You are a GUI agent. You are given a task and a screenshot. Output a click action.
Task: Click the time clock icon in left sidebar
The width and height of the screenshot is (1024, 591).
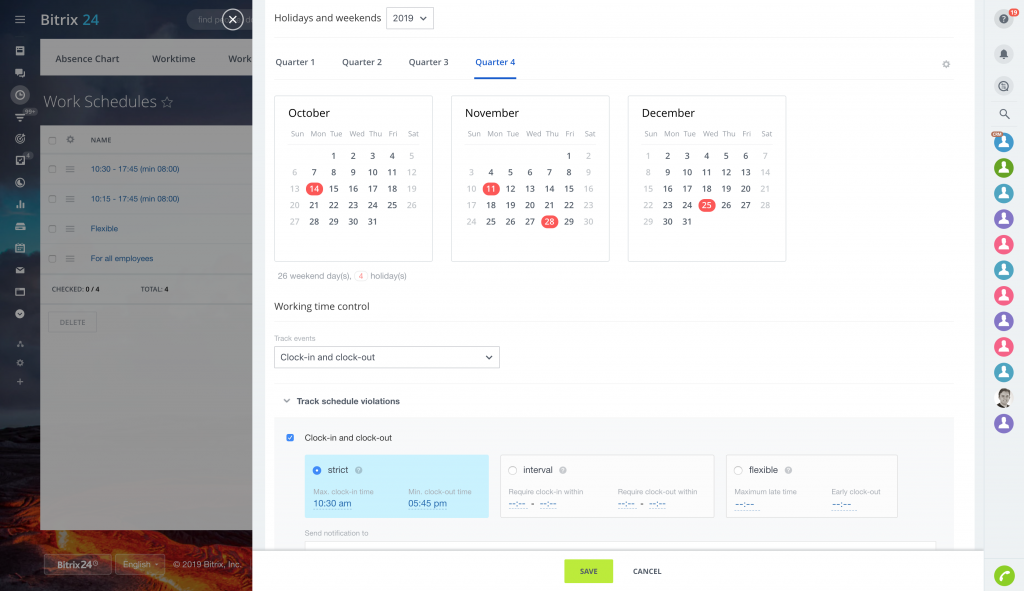tap(20, 95)
